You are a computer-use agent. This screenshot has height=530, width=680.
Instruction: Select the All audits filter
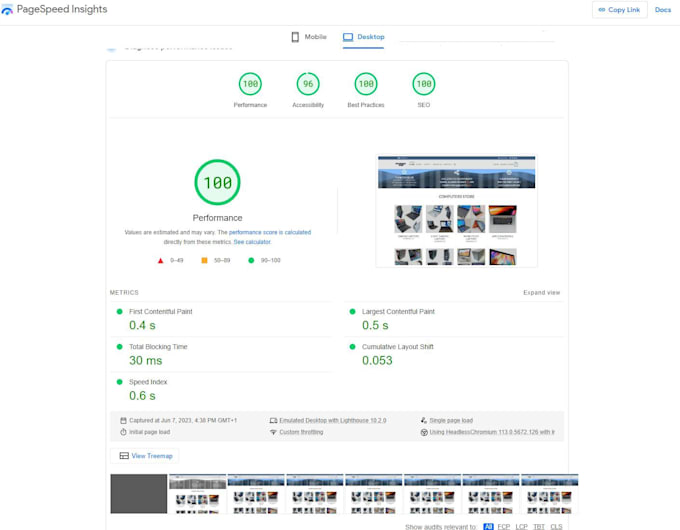[x=488, y=526]
